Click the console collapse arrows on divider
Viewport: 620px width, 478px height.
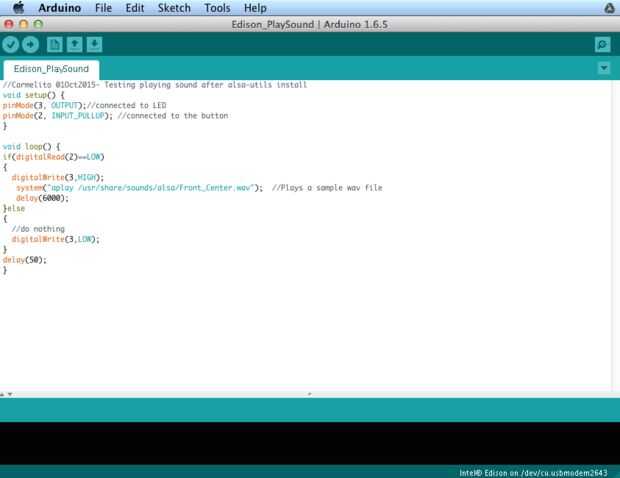6,394
